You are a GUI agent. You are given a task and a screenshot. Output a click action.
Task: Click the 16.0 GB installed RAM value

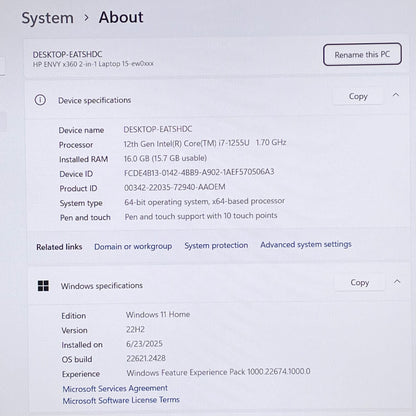(165, 158)
